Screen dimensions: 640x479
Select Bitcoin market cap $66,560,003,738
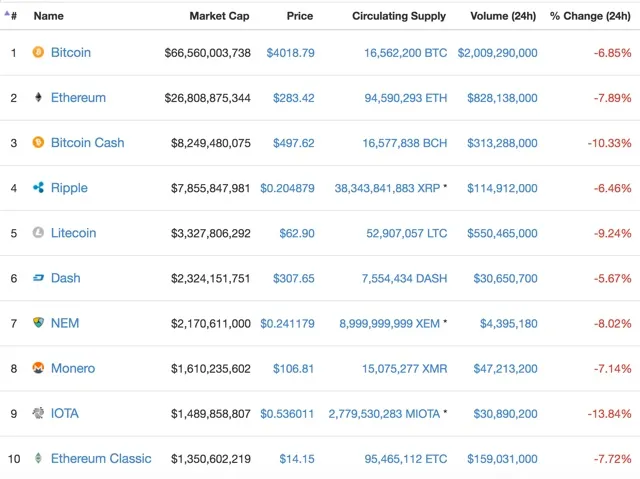point(207,53)
